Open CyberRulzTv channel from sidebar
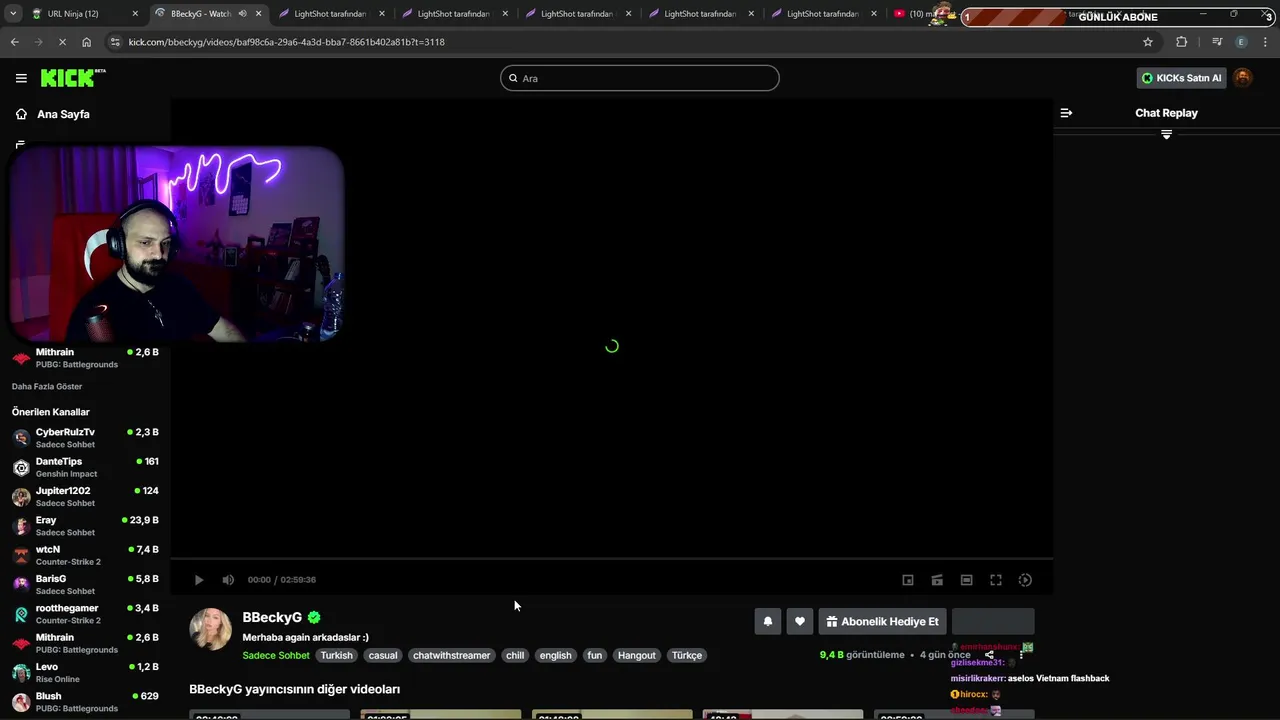 [x=85, y=438]
